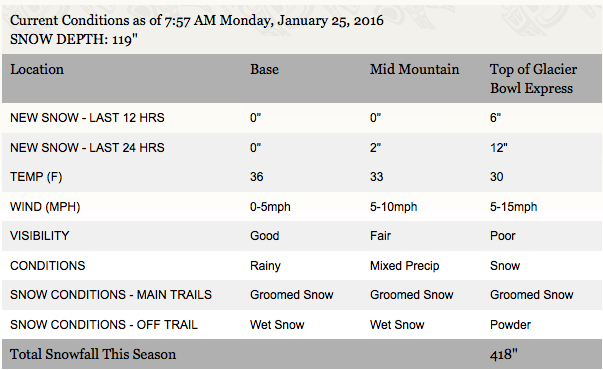
Task: Click NEW SNOW - LAST 24 HRS label
Action: pyautogui.click(x=87, y=148)
